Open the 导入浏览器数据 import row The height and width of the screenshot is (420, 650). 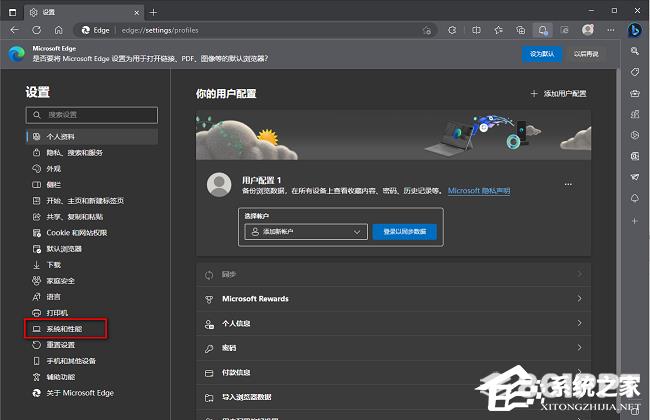(393, 397)
